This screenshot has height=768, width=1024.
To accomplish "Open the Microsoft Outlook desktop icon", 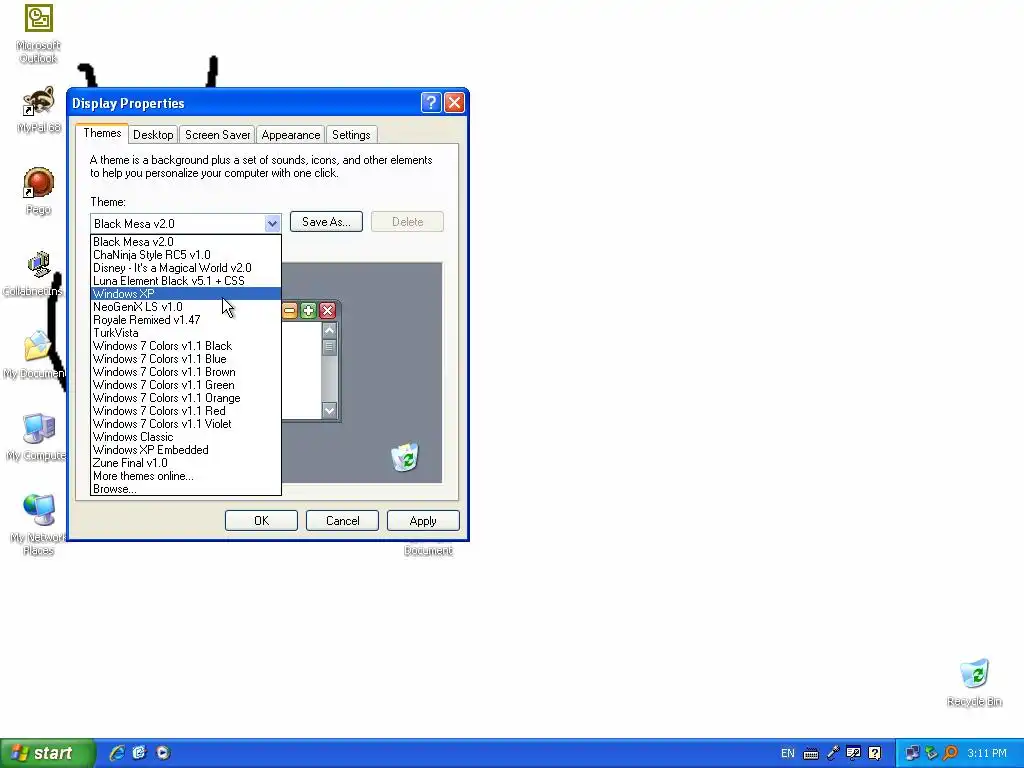I will pos(39,34).
